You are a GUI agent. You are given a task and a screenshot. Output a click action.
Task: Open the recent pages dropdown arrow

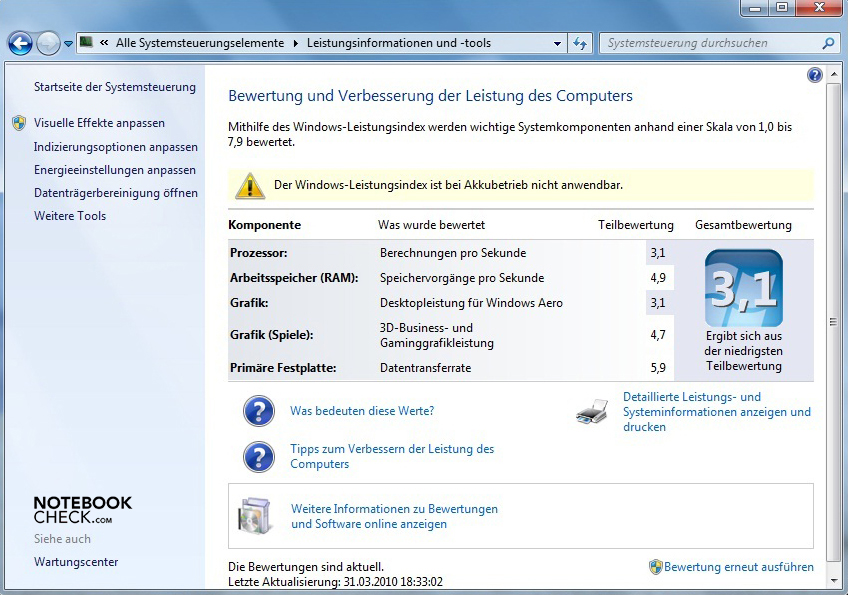click(x=68, y=44)
